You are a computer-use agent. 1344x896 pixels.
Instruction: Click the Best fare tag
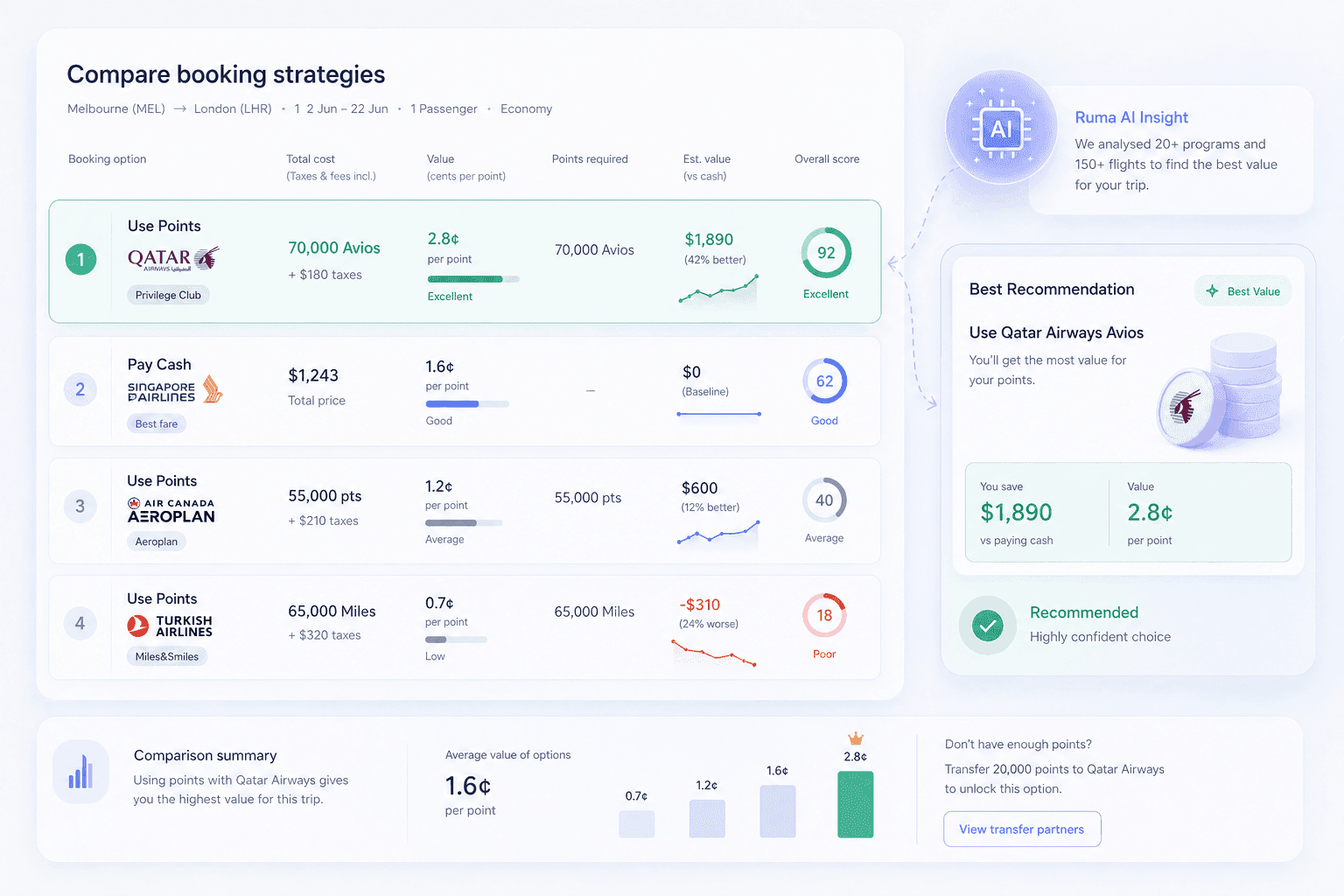click(x=157, y=423)
